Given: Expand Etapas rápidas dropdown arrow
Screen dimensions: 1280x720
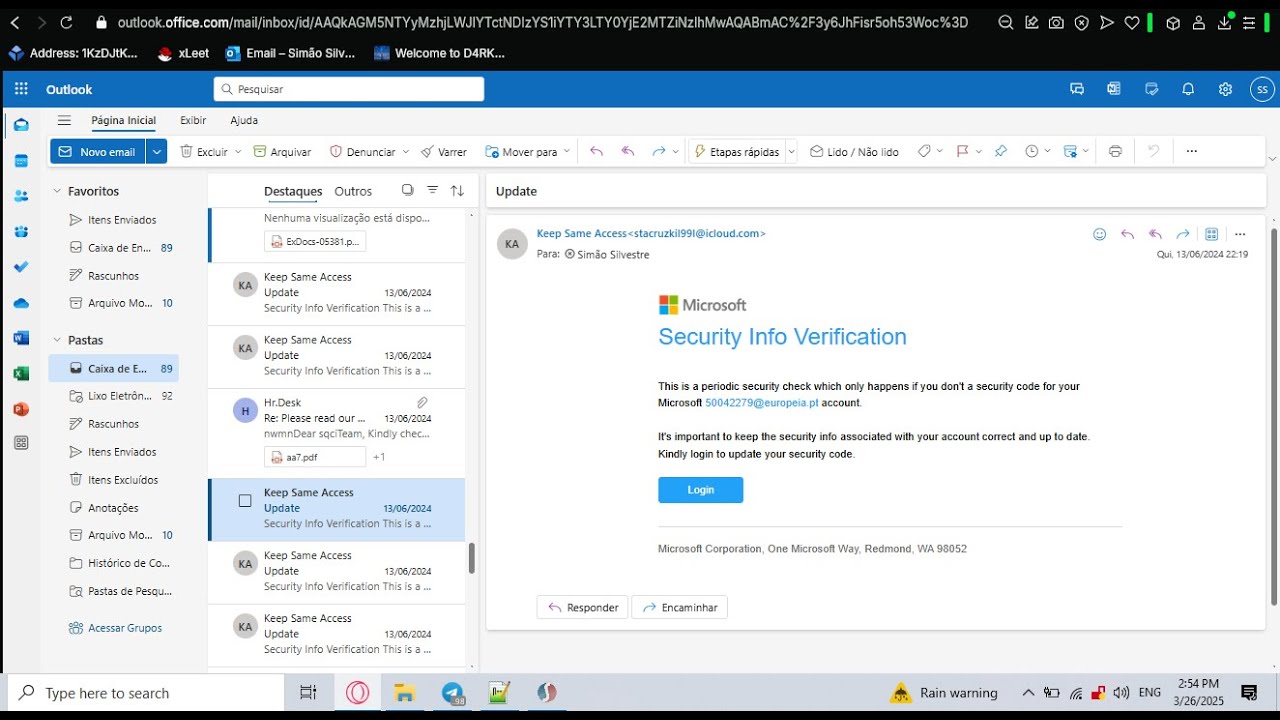Looking at the screenshot, I should (791, 152).
